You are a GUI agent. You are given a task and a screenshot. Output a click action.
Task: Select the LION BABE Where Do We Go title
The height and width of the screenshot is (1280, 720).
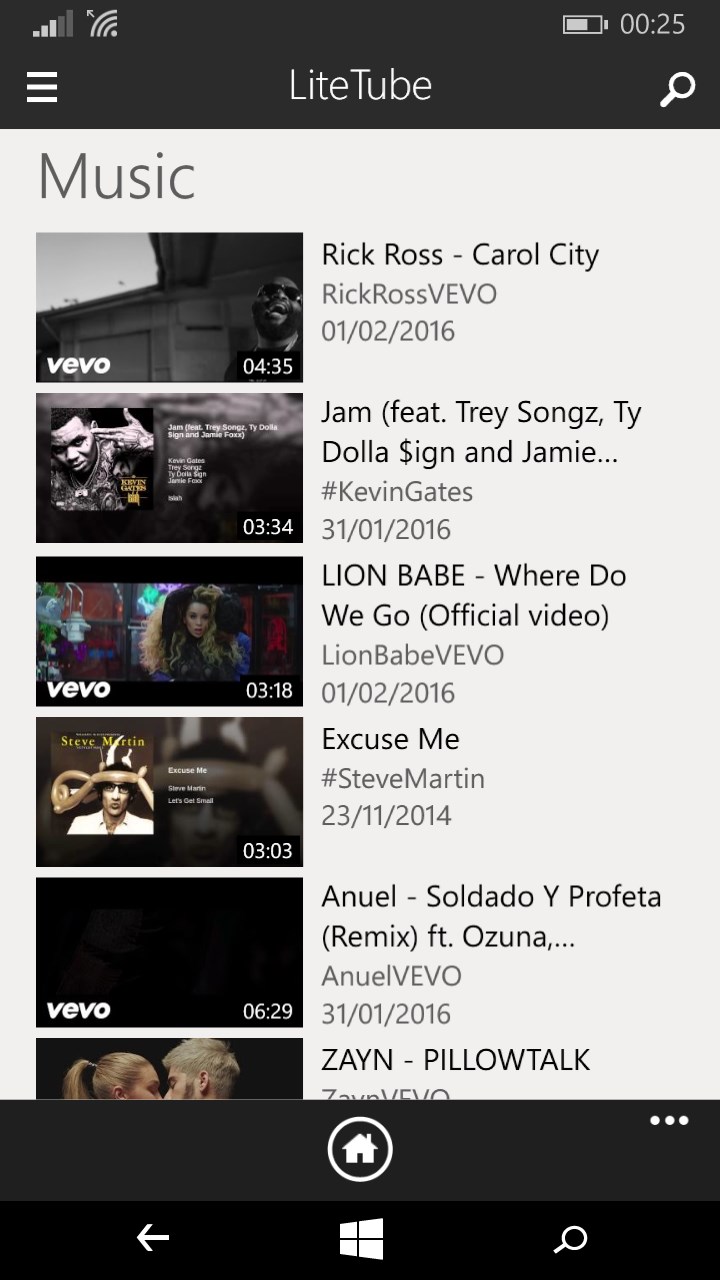click(473, 595)
